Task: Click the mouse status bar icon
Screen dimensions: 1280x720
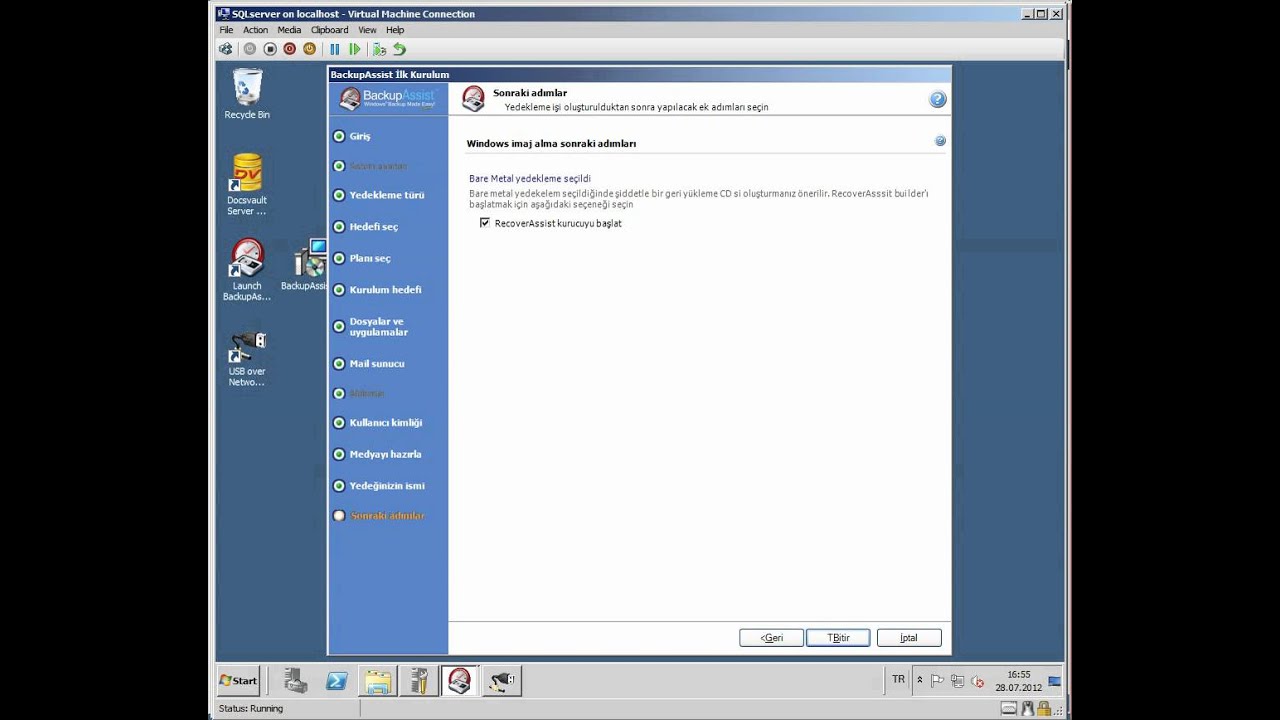Action: 1028,708
